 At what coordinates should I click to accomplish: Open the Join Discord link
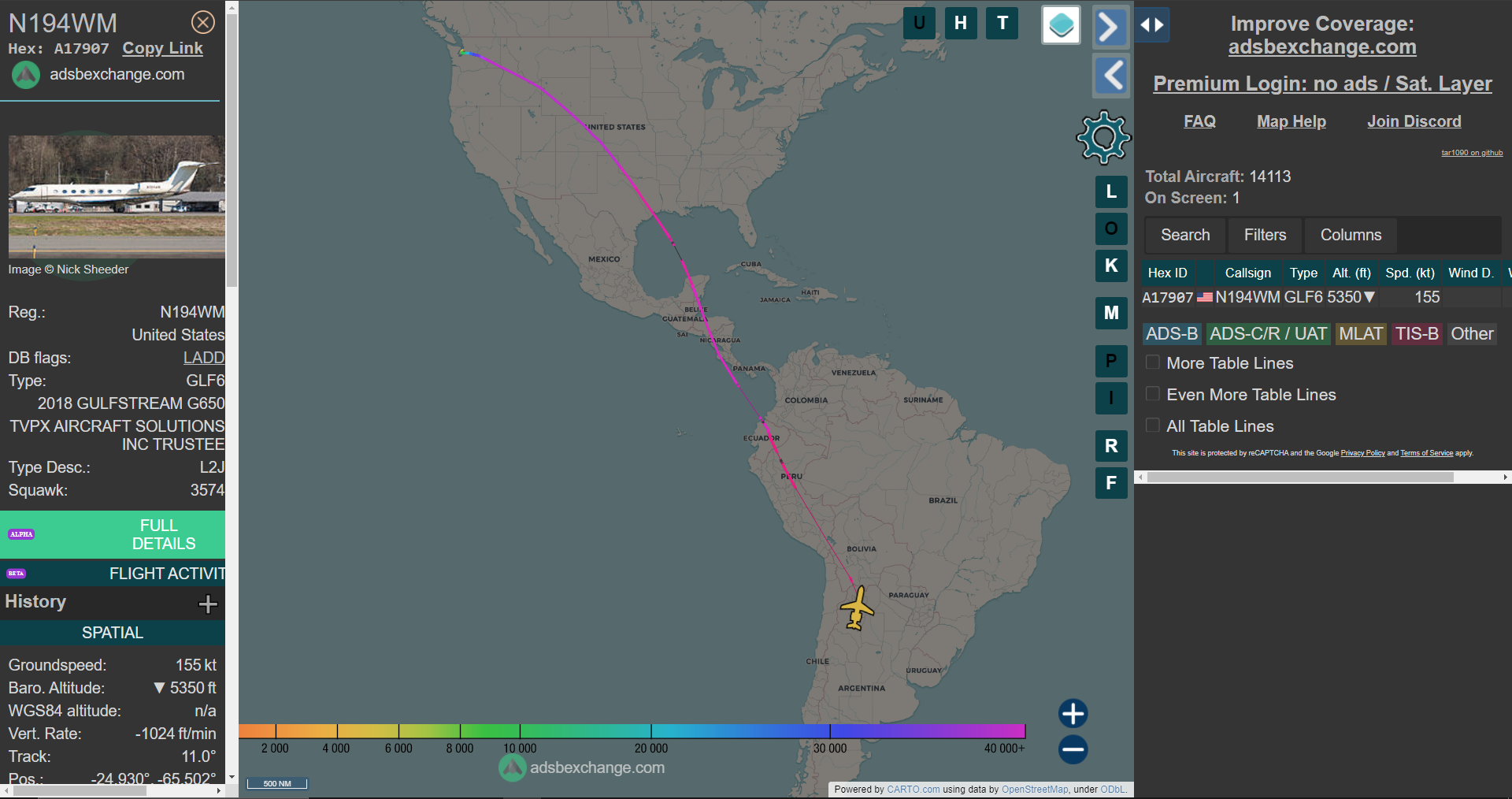1414,121
